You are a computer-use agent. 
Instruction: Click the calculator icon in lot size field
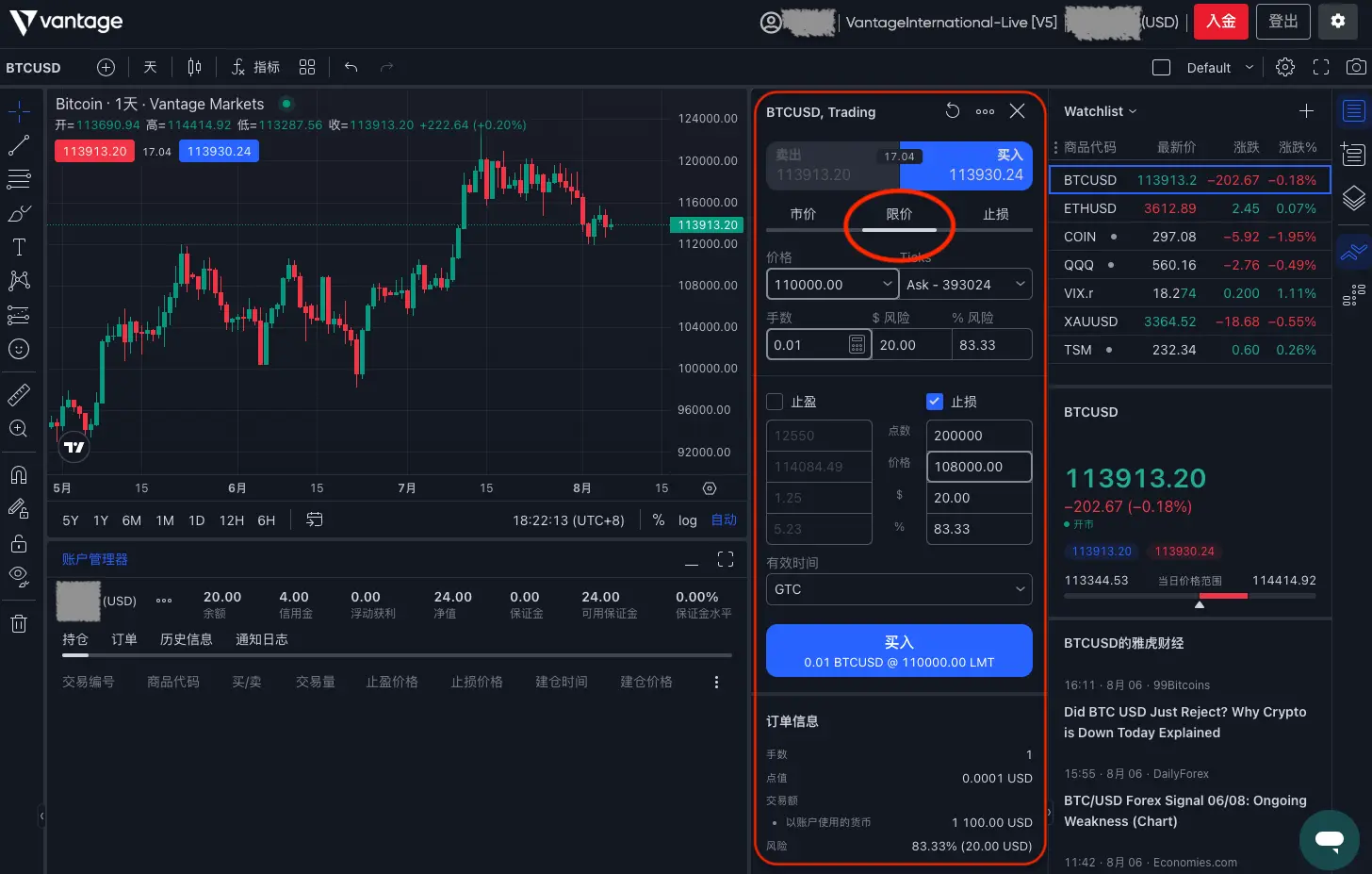click(x=857, y=345)
